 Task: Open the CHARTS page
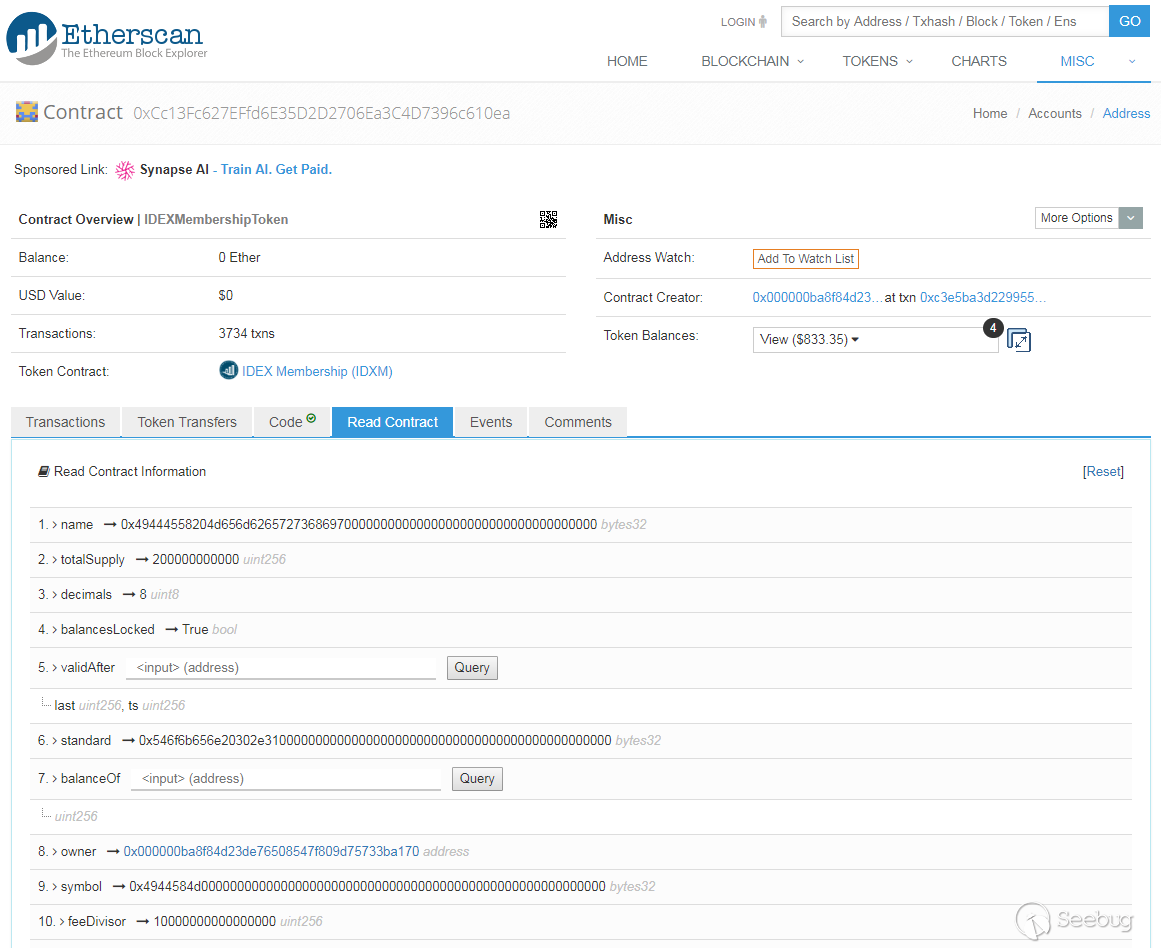pyautogui.click(x=979, y=61)
